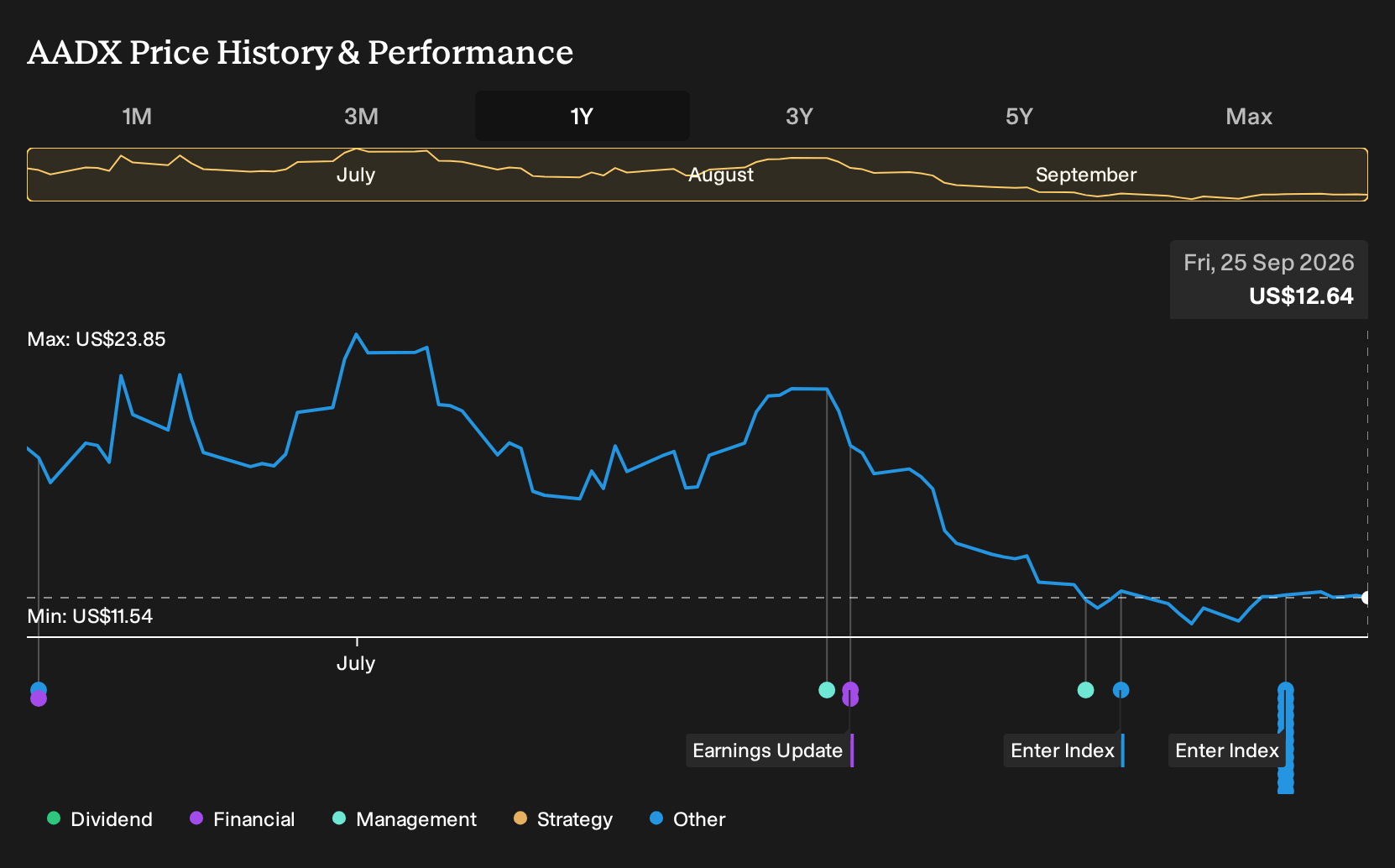This screenshot has width=1395, height=868.
Task: Click the teal Management marker in September
Action: coord(1085,690)
